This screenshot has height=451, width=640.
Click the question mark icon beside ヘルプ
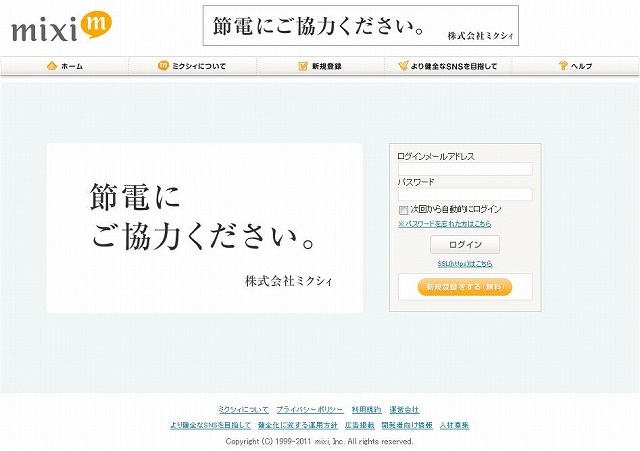(x=563, y=65)
